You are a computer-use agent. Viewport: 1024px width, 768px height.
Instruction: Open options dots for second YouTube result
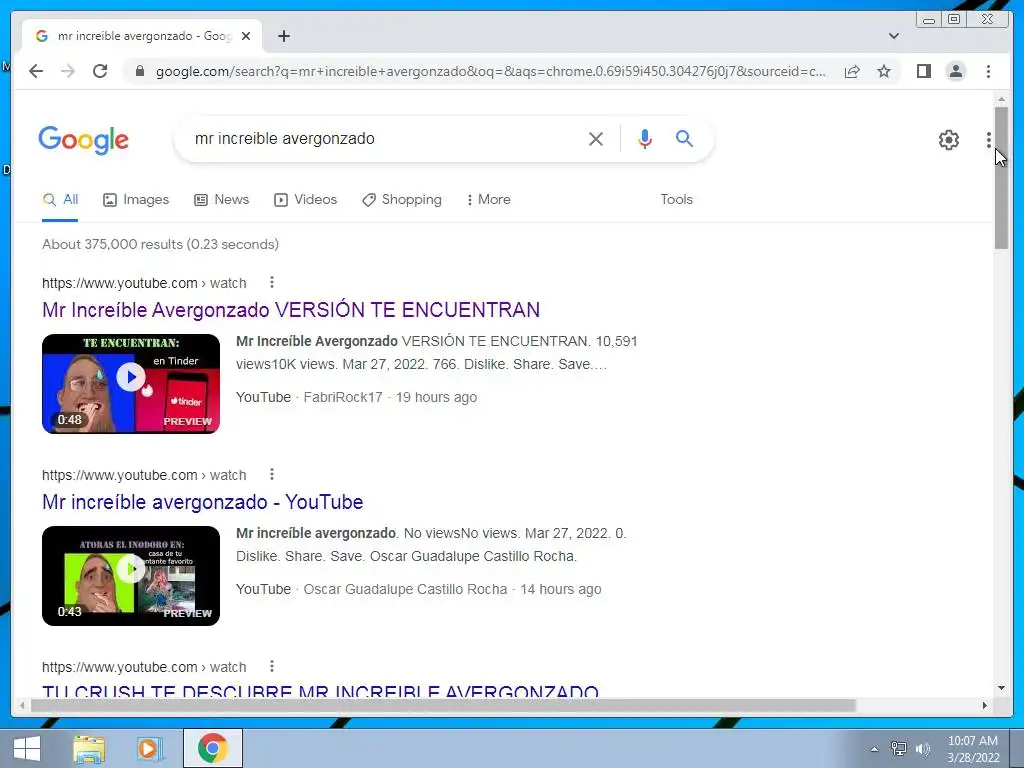[272, 474]
